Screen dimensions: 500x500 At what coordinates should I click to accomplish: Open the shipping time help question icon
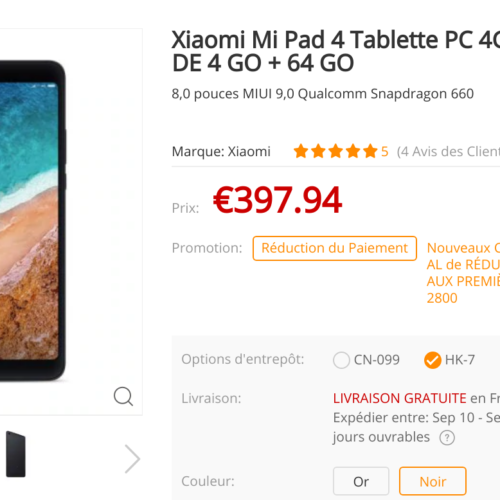[447, 438]
